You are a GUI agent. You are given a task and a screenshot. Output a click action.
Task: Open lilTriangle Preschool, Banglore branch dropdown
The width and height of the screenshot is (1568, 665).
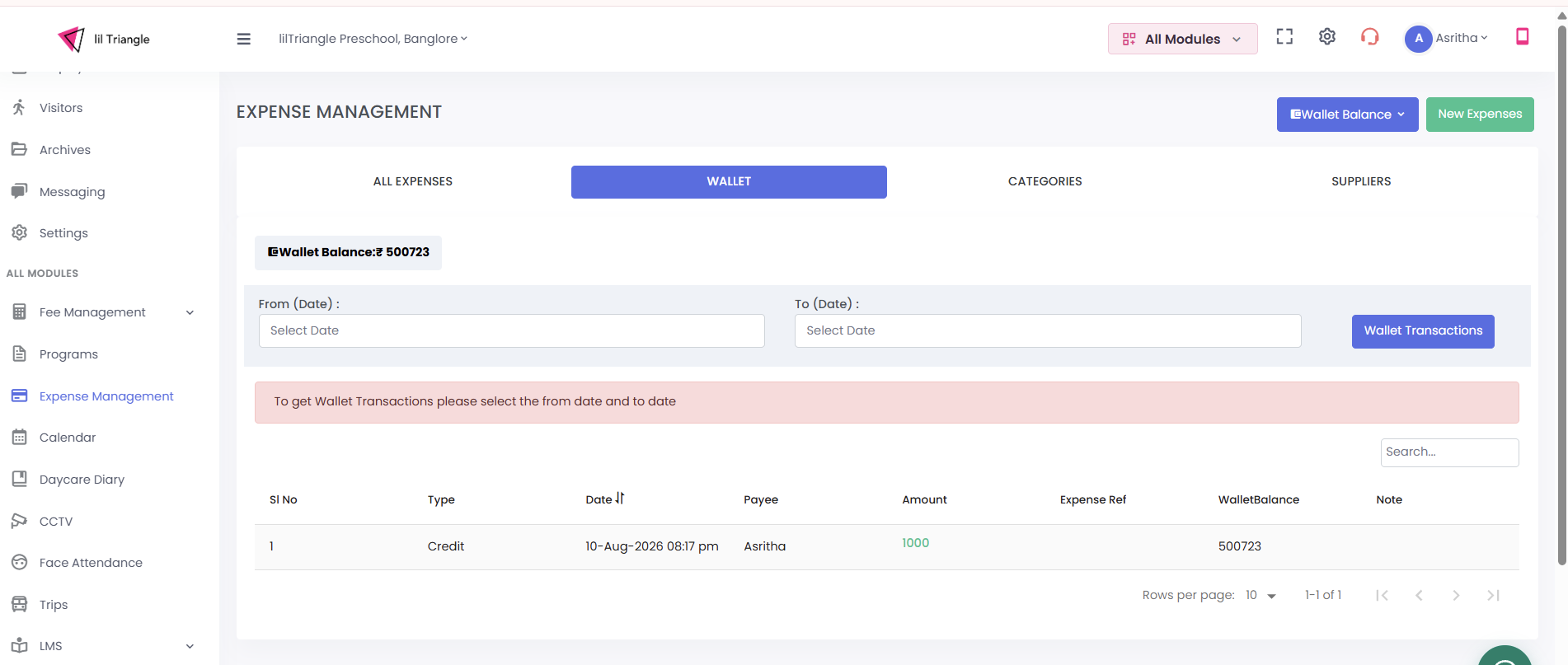373,39
